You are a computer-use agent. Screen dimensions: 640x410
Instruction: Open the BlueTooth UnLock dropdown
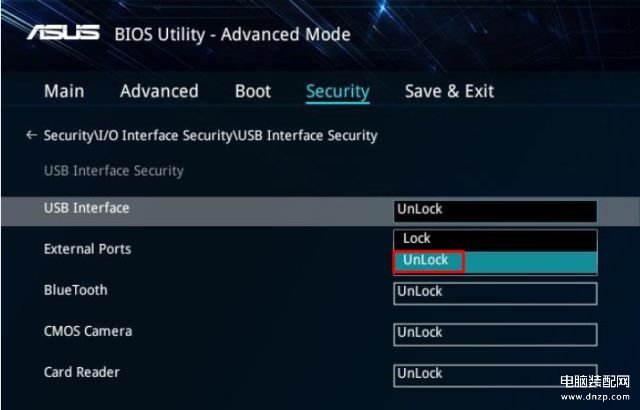click(495, 293)
